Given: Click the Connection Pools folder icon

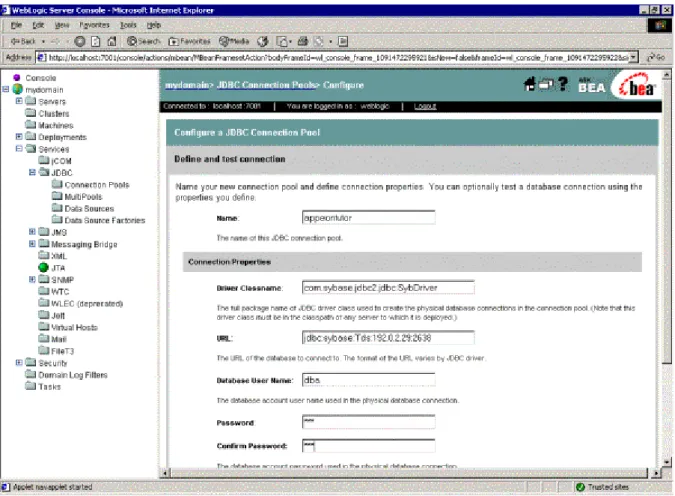Looking at the screenshot, I should pyautogui.click(x=57, y=184).
